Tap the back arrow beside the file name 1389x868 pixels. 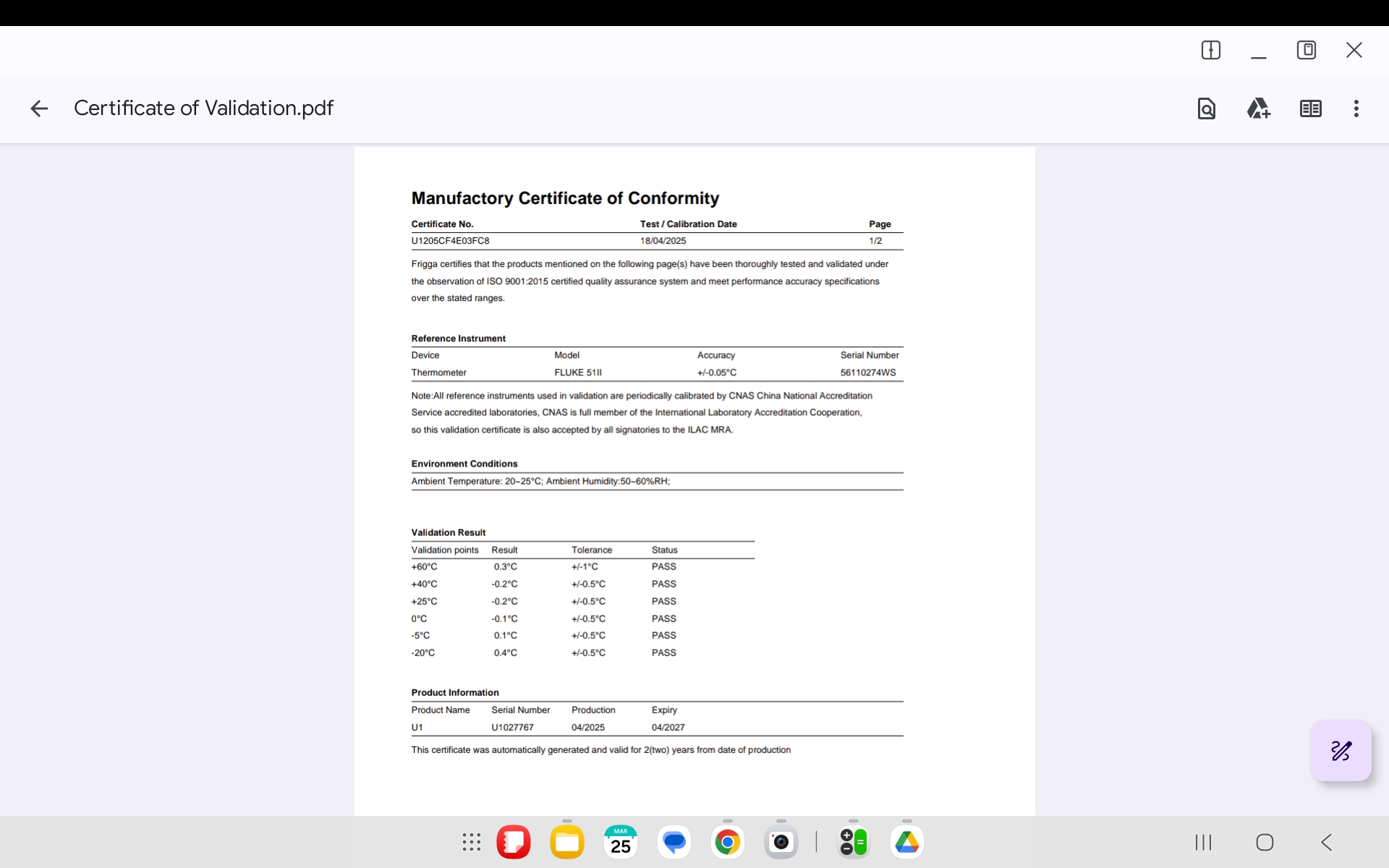39,109
